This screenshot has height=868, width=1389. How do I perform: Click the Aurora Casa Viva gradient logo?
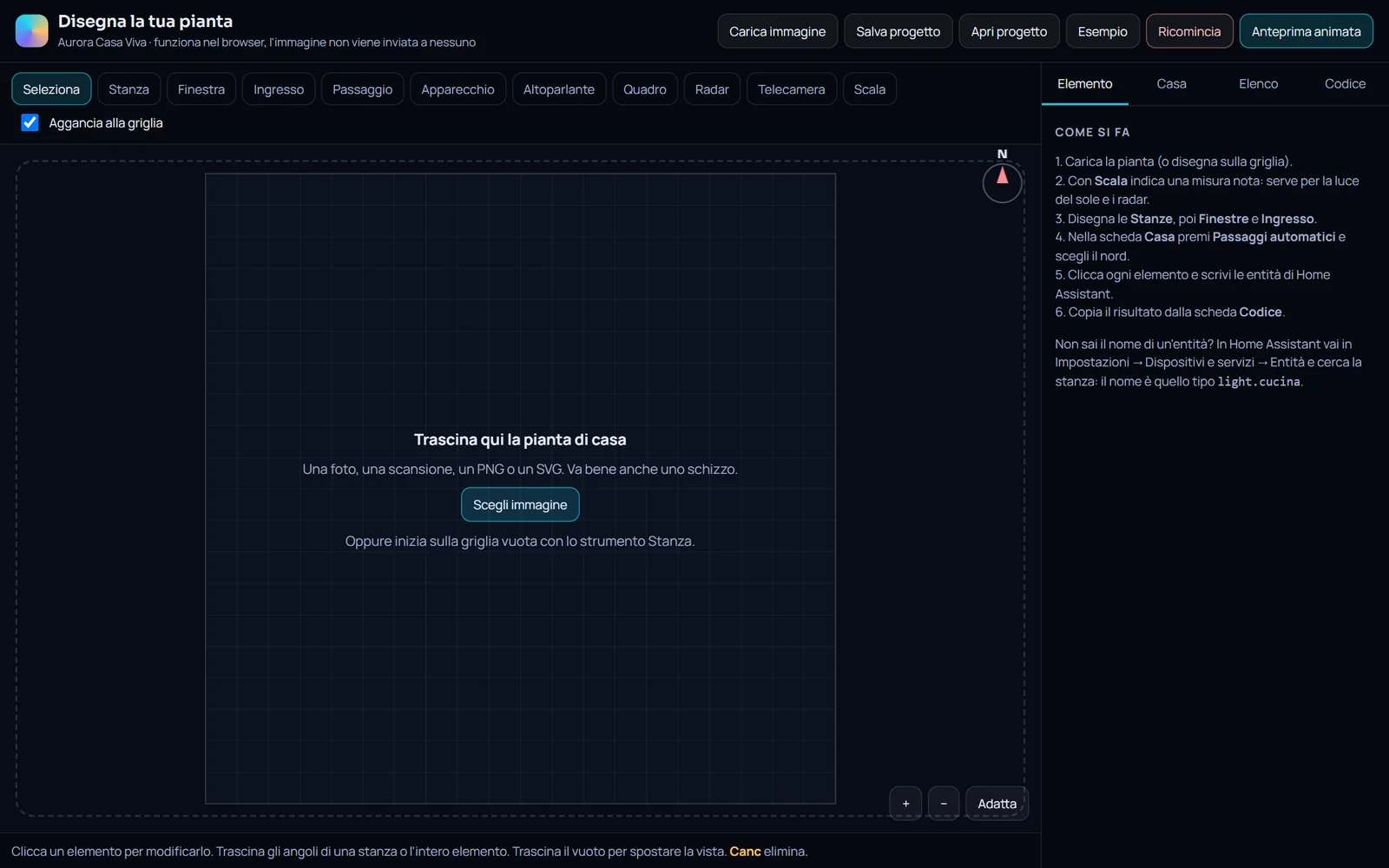pyautogui.click(x=32, y=30)
